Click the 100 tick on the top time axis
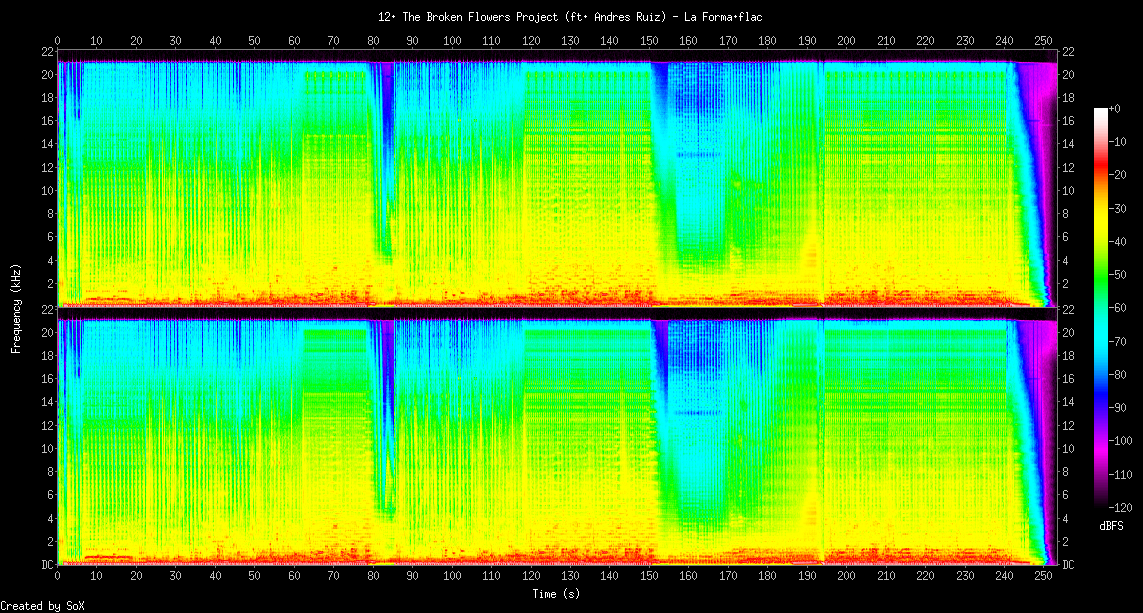 (x=452, y=40)
